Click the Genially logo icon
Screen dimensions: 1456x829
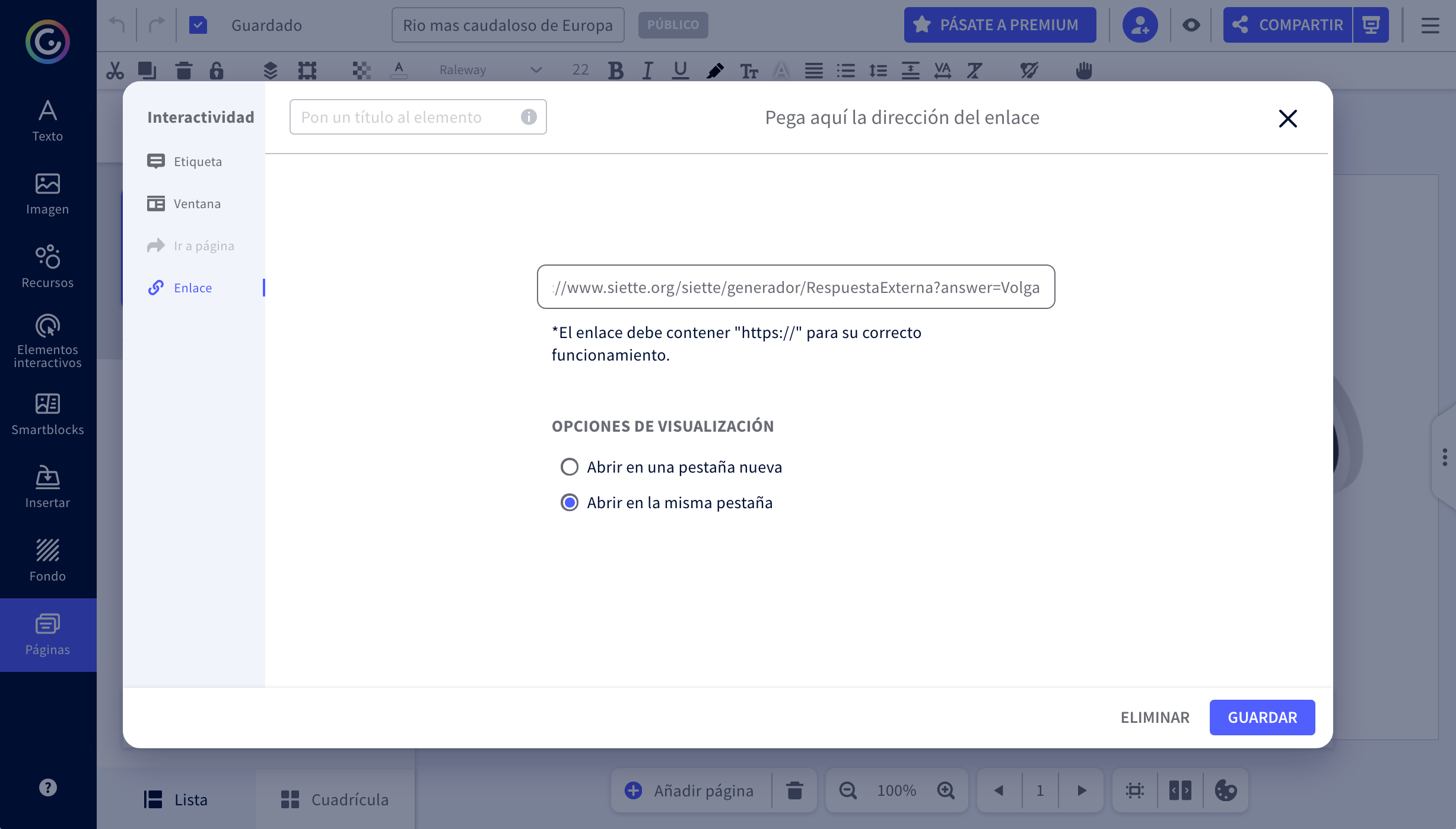(x=47, y=42)
